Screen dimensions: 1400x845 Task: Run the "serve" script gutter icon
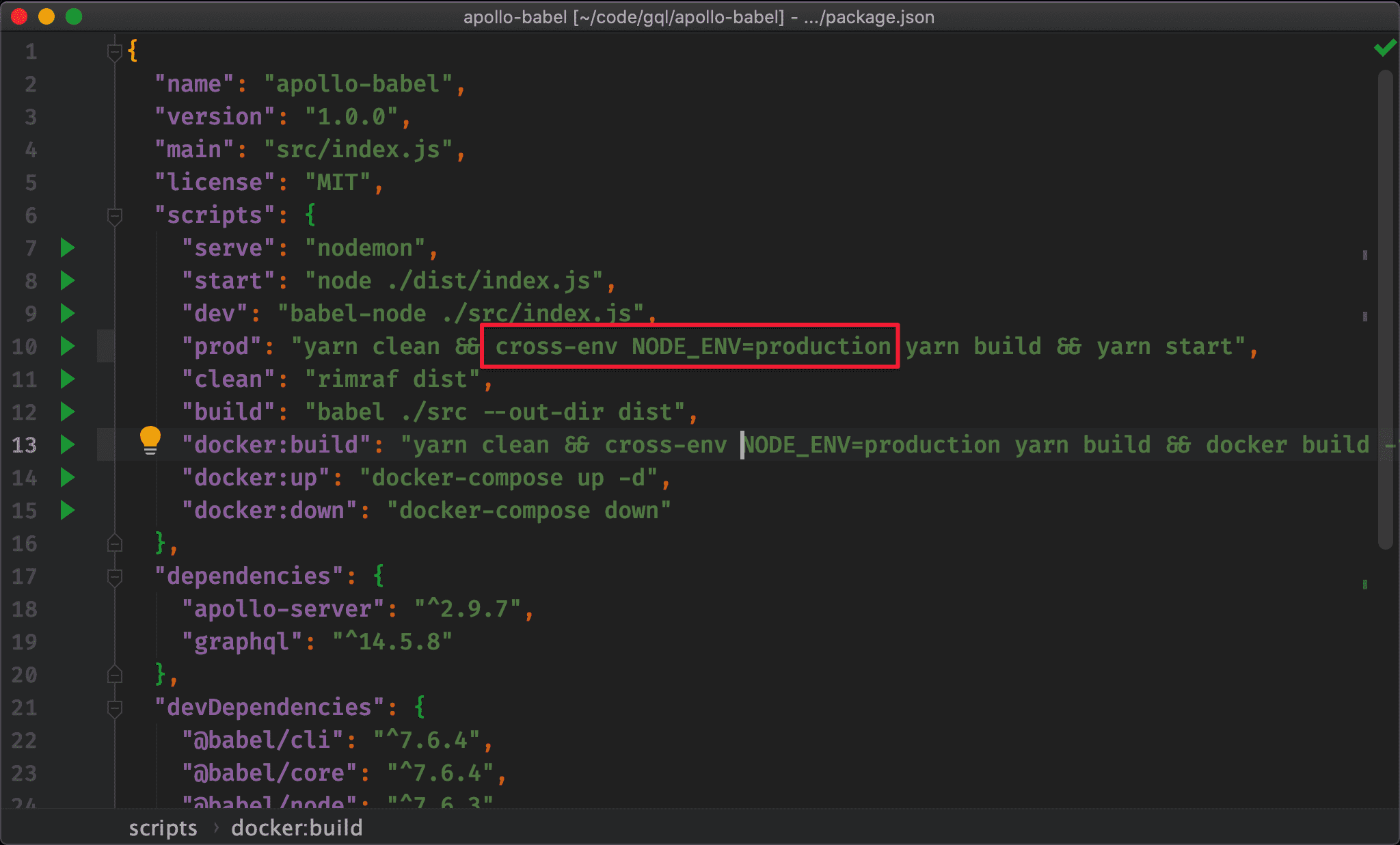[67, 247]
